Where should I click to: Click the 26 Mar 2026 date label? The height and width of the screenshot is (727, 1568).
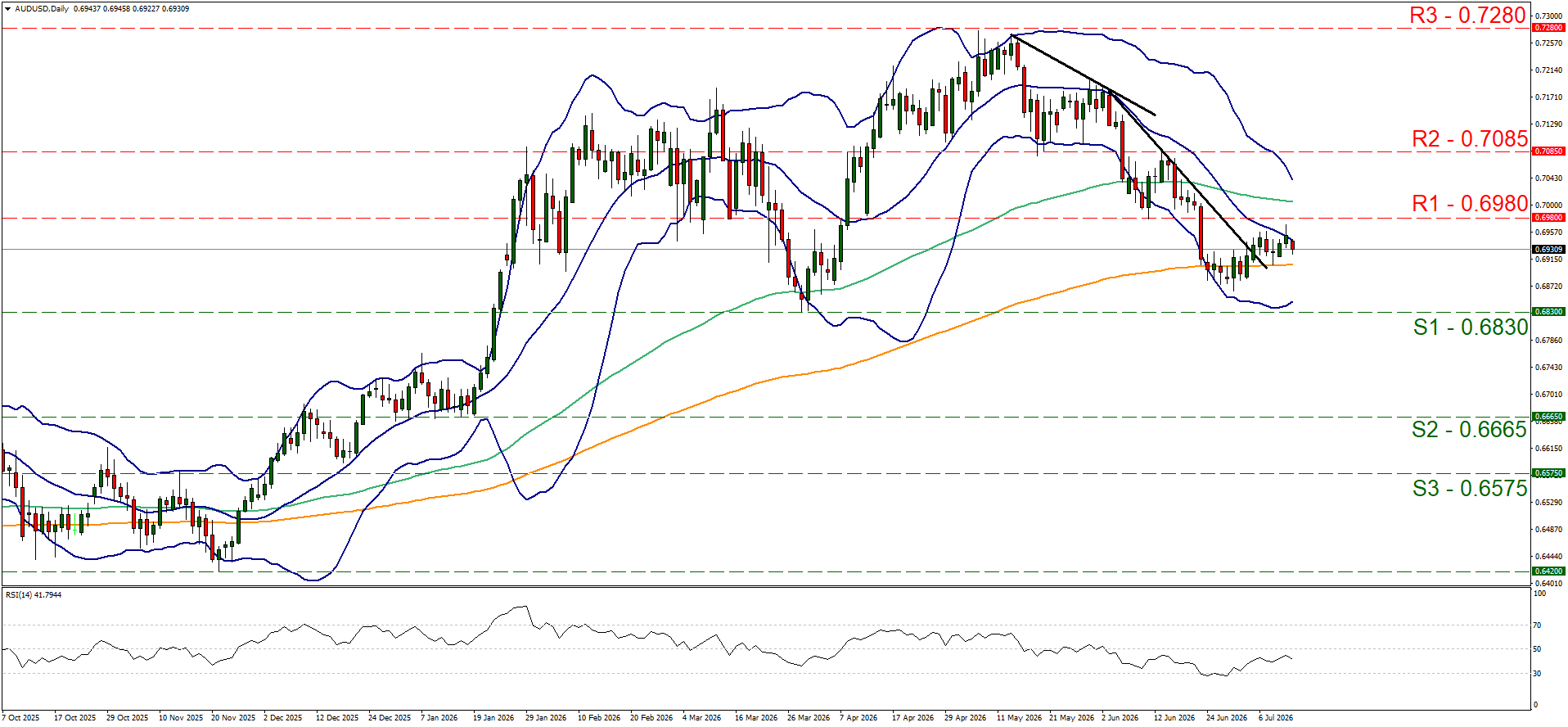point(809,718)
